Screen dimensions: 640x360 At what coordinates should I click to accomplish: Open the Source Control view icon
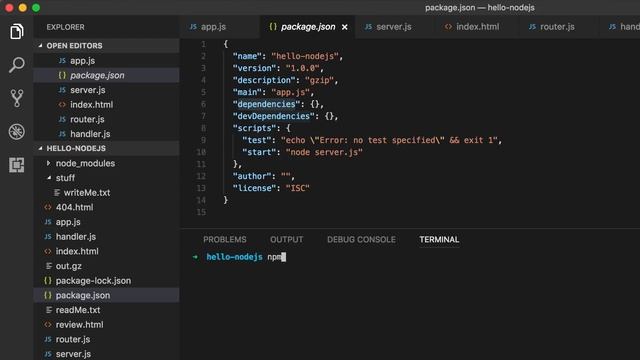tap(16, 98)
